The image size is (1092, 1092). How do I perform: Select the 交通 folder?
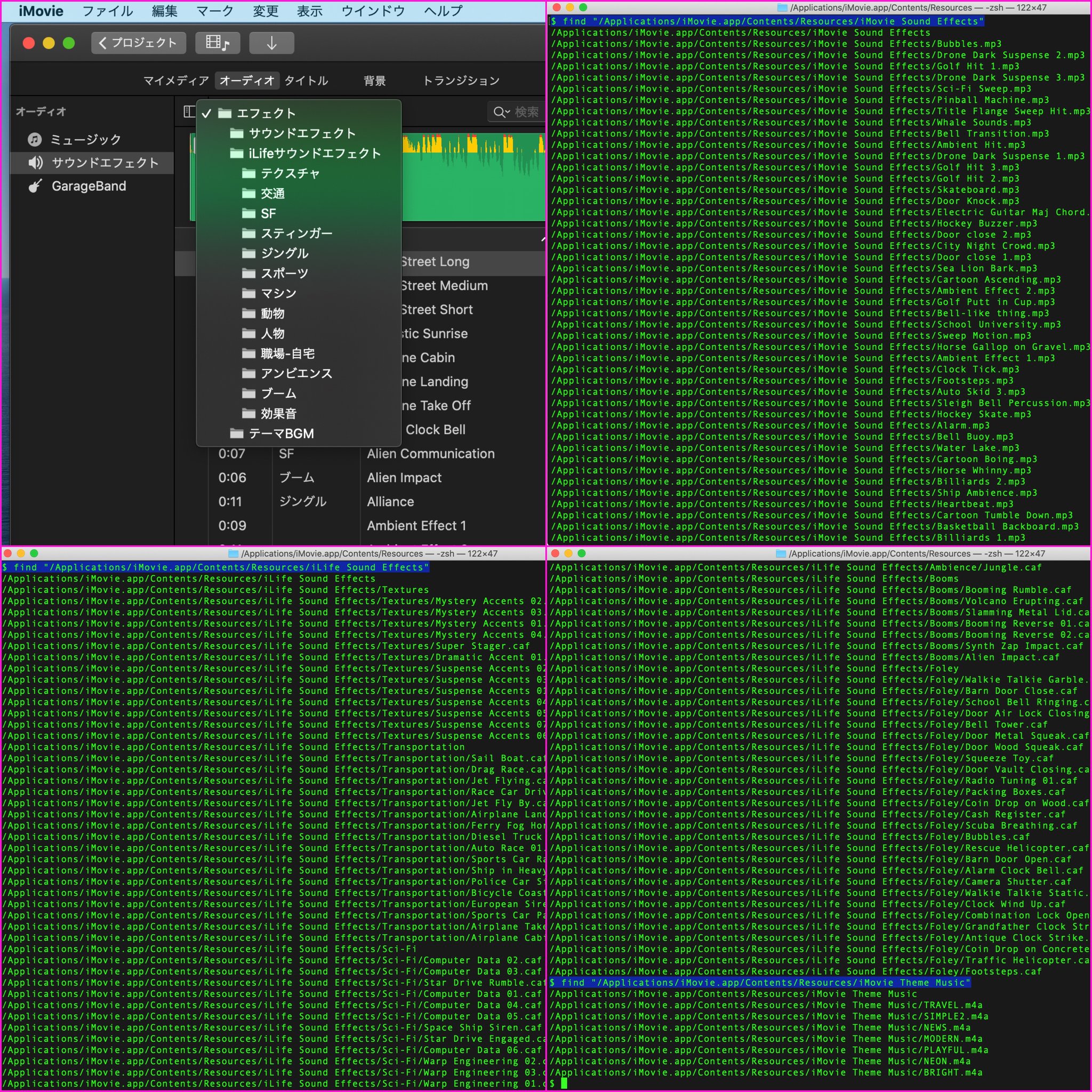click(x=299, y=194)
